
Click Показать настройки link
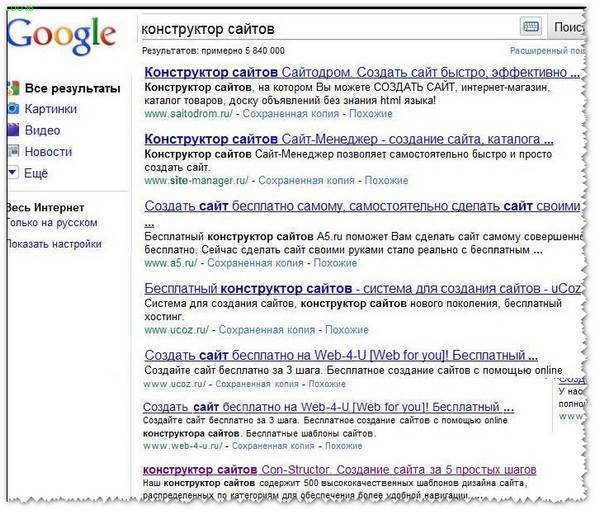click(x=54, y=244)
